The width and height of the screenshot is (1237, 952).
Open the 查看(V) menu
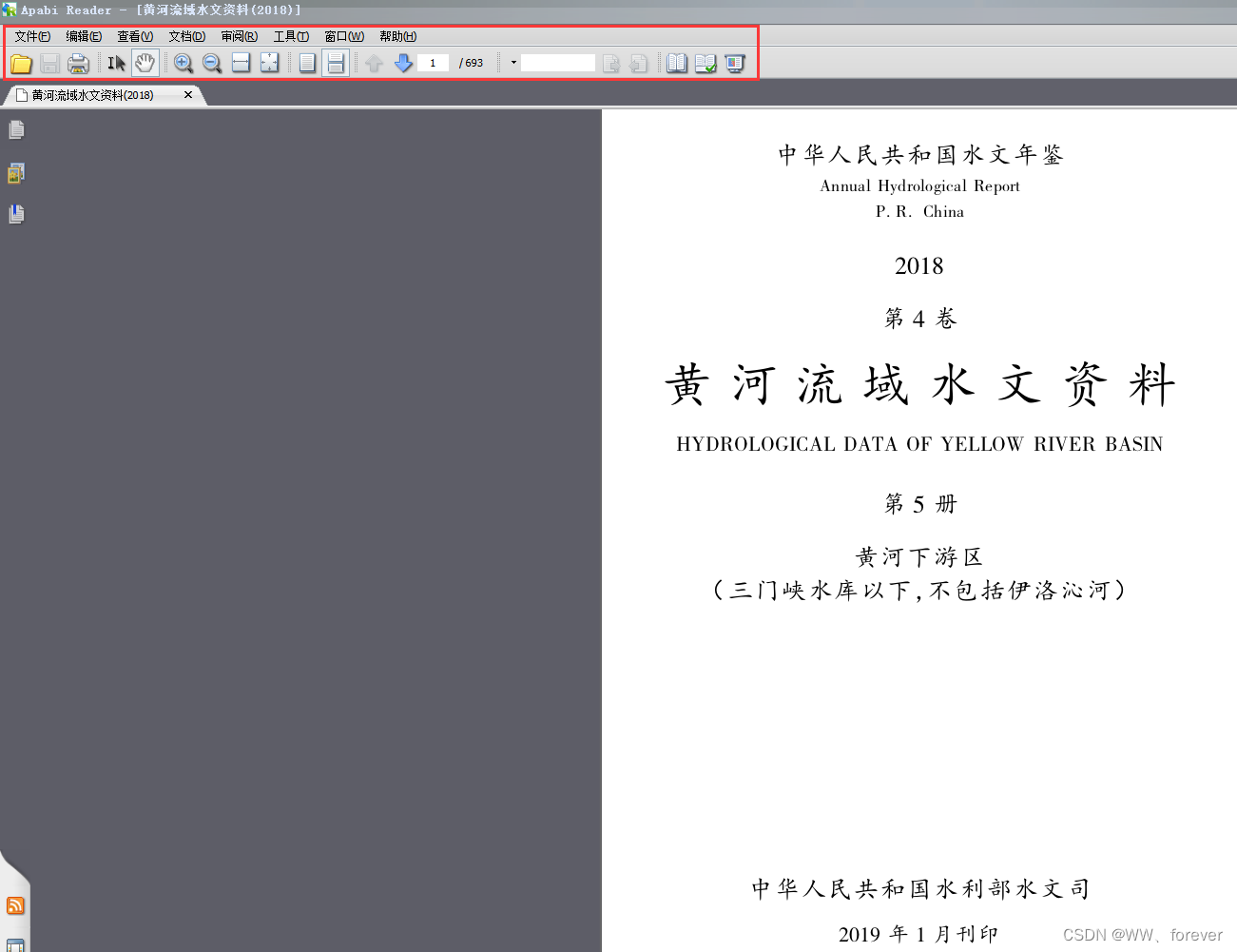pyautogui.click(x=135, y=36)
